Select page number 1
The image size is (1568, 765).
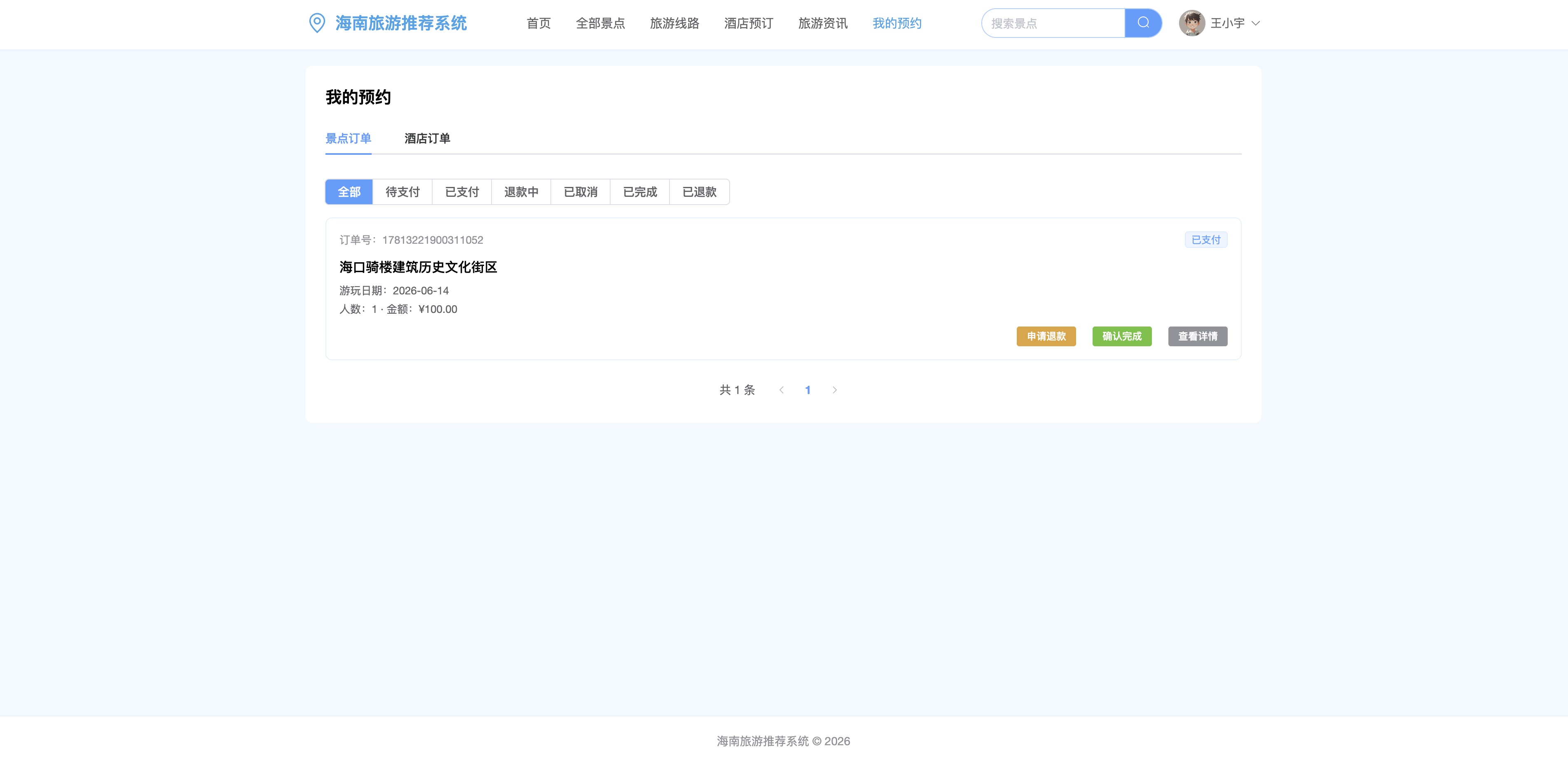pyautogui.click(x=808, y=390)
